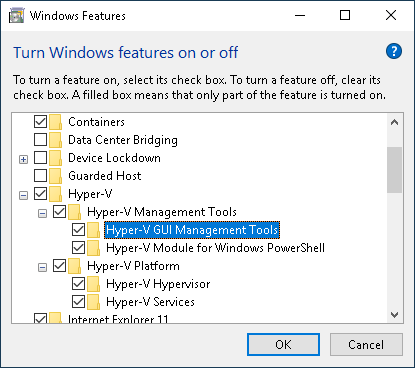Select the Hyper-V Module for Windows PowerShell item
The width and height of the screenshot is (415, 368).
point(215,248)
